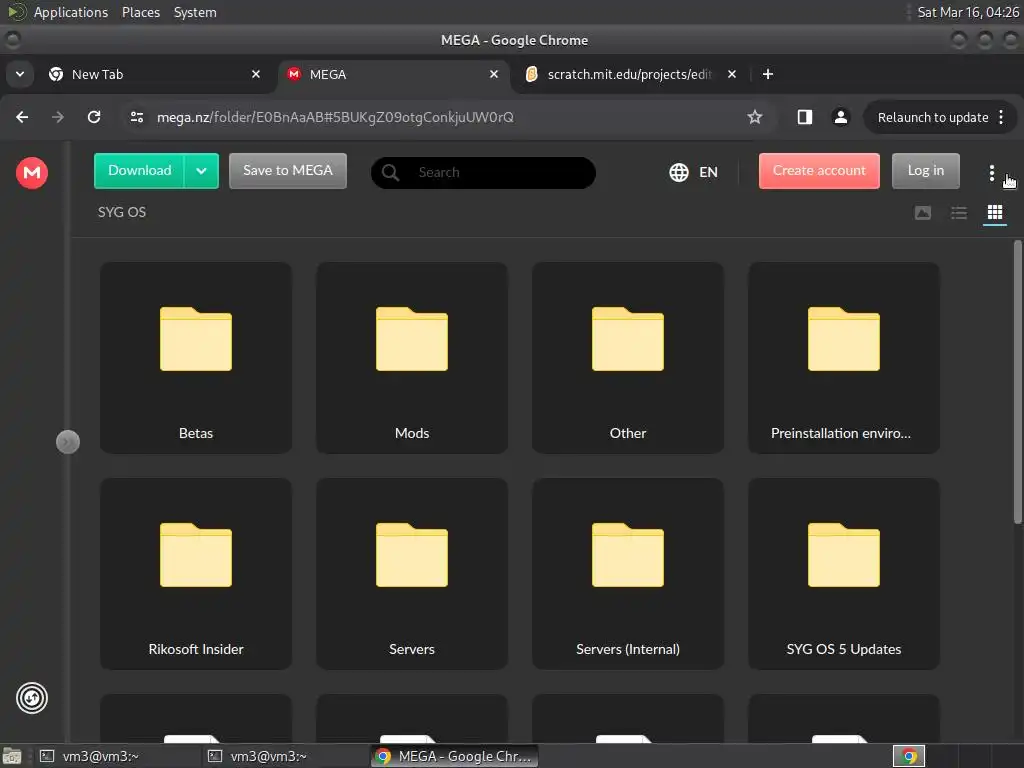This screenshot has height=768, width=1024.
Task: Open the Rikosoft Insider folder
Action: (x=196, y=574)
